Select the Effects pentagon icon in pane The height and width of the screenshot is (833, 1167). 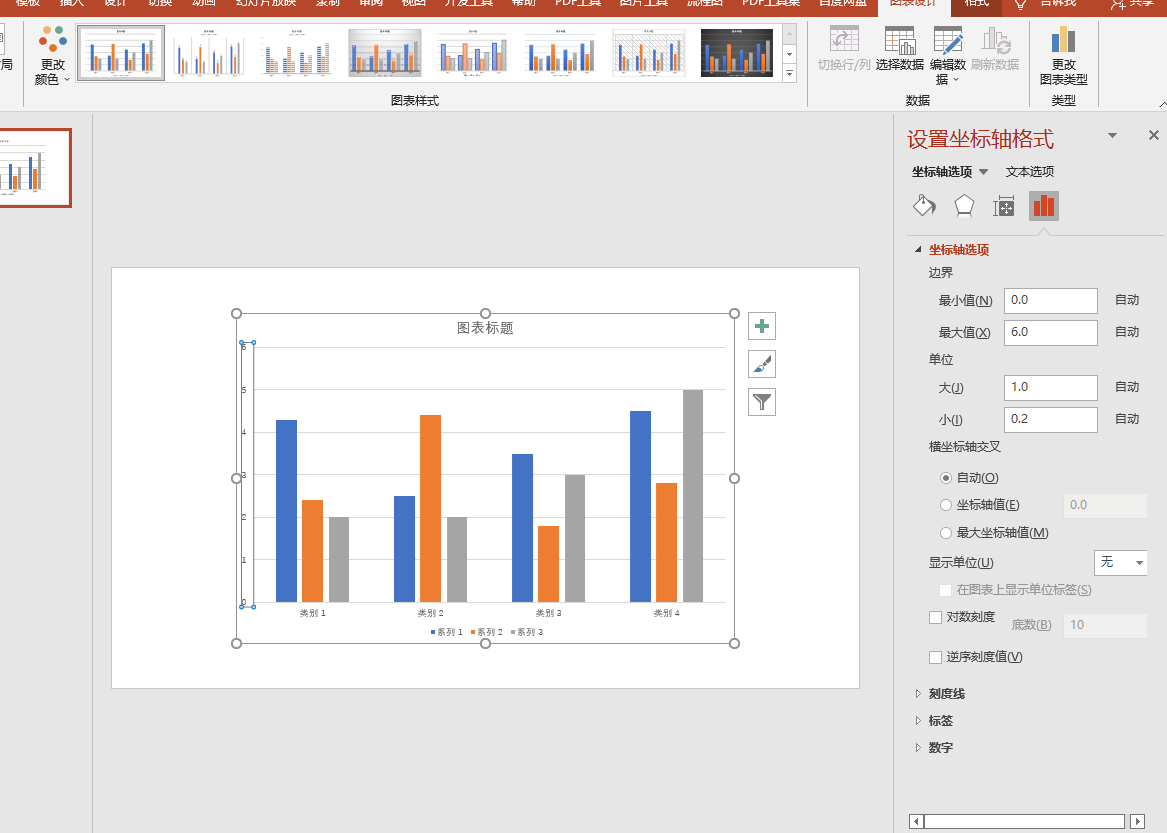(x=964, y=205)
